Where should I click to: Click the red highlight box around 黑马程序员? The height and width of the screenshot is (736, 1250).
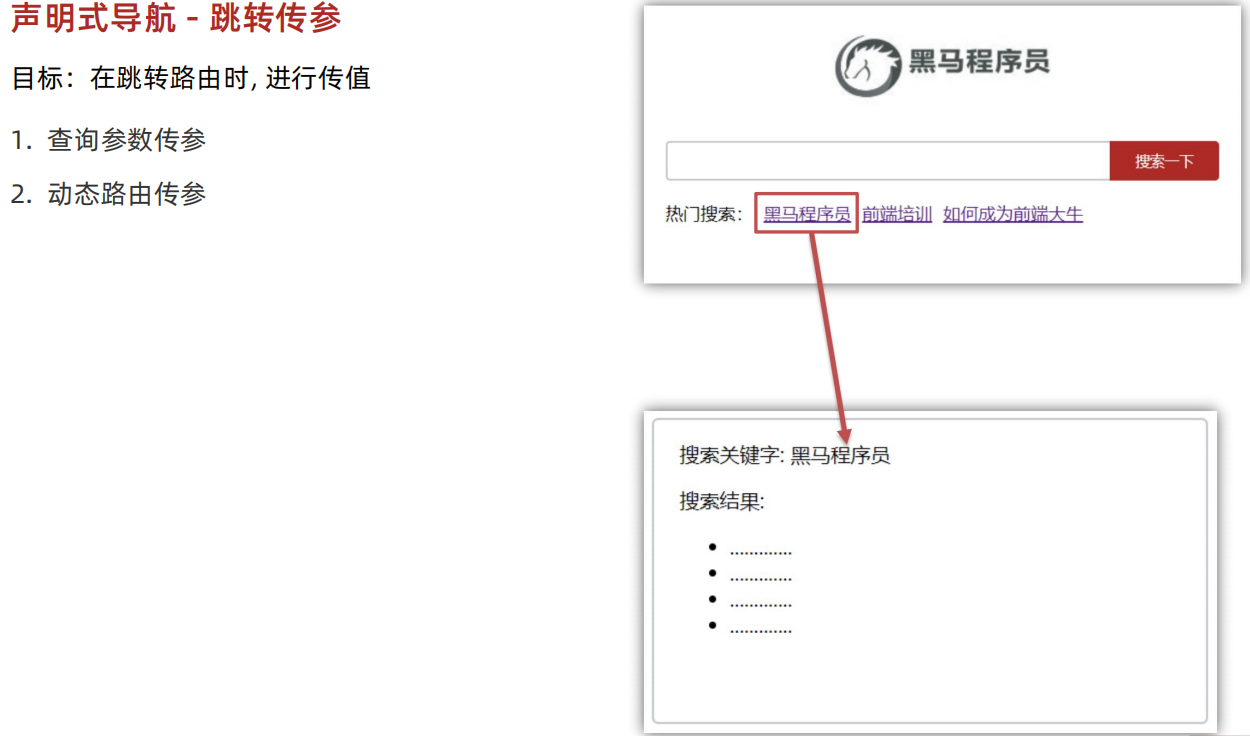point(806,213)
